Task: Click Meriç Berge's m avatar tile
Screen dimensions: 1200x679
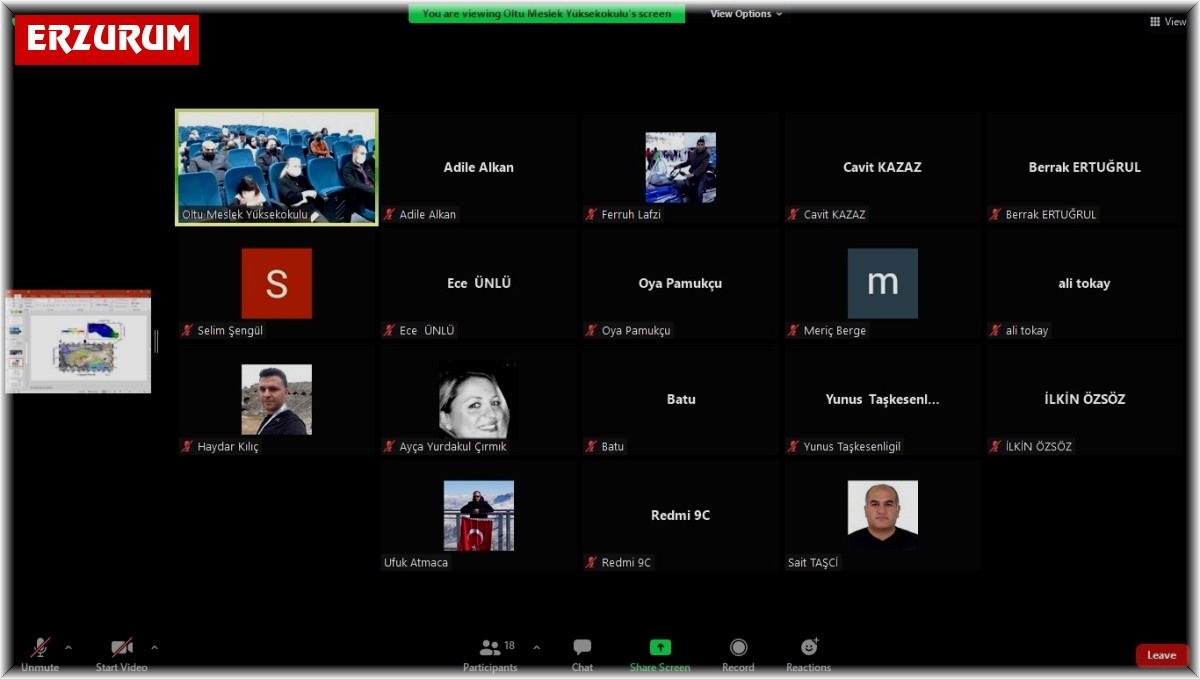Action: (x=882, y=284)
